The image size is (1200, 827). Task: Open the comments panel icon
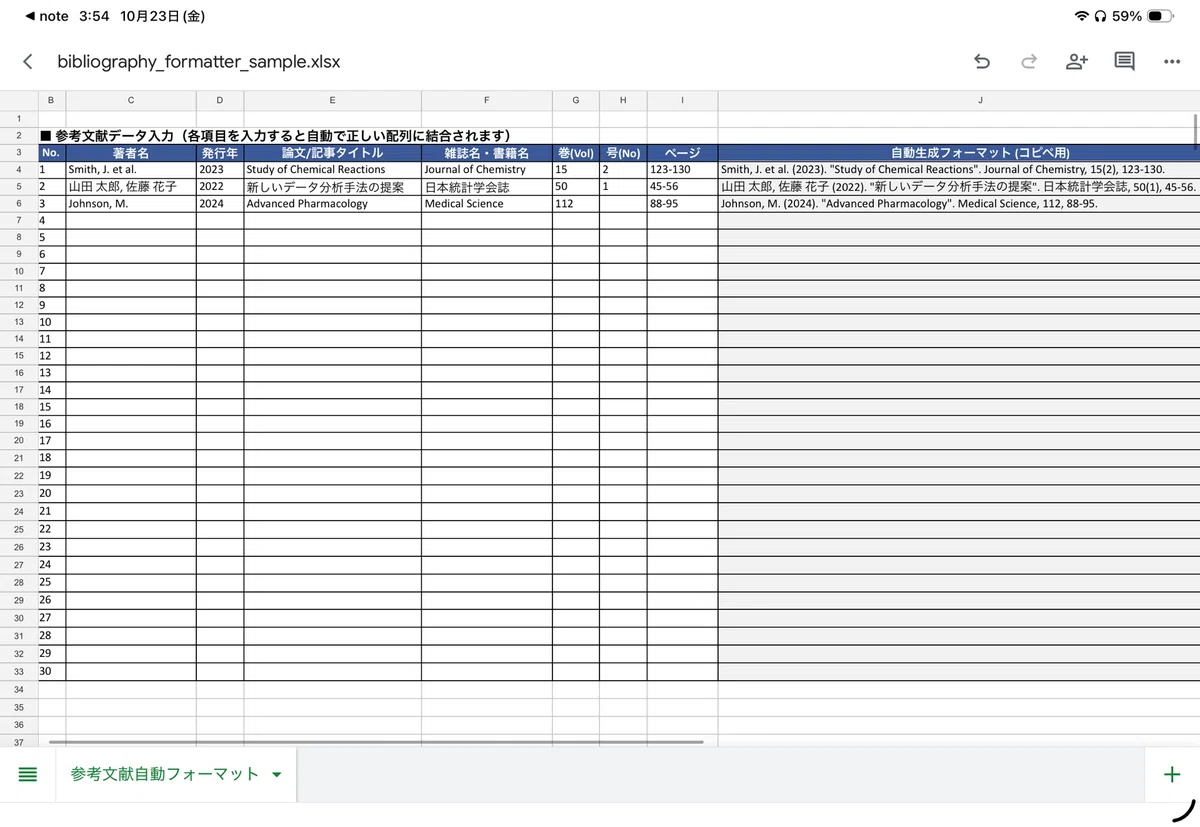(1125, 62)
